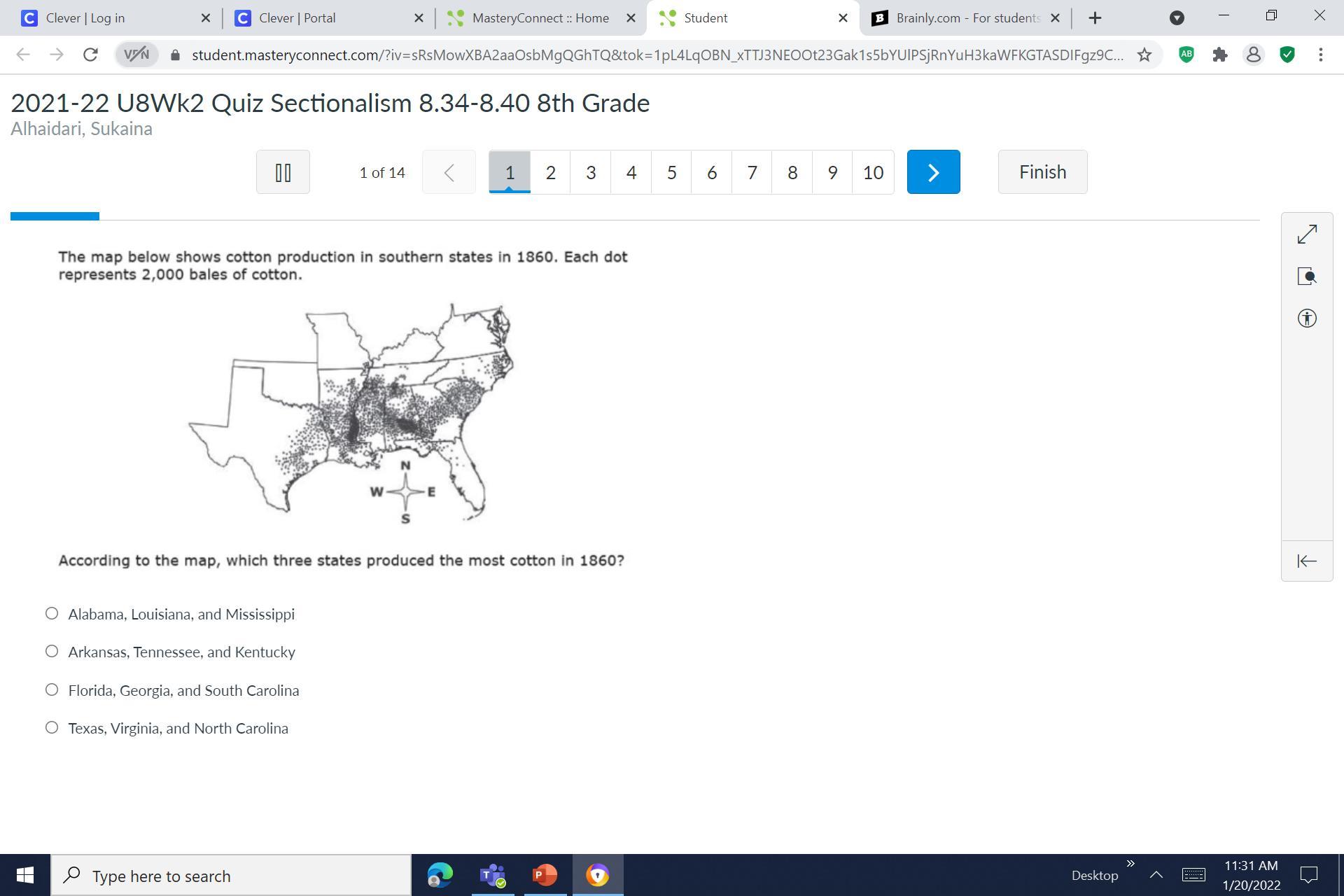The height and width of the screenshot is (896, 1344).
Task: Switch to Brainly.com tab
Action: 967,18
